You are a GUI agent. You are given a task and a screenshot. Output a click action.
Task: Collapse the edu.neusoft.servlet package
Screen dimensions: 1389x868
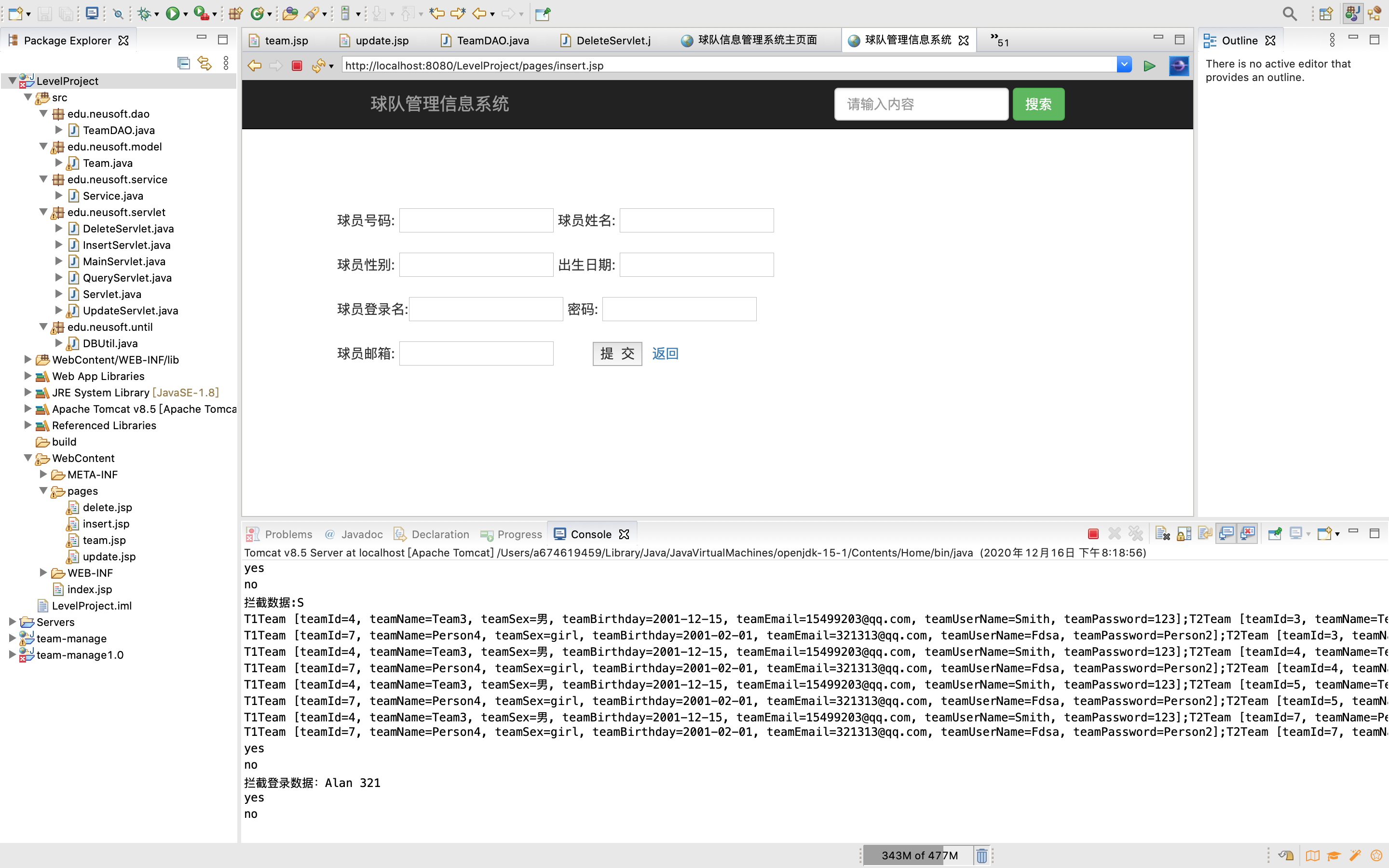[x=43, y=212]
